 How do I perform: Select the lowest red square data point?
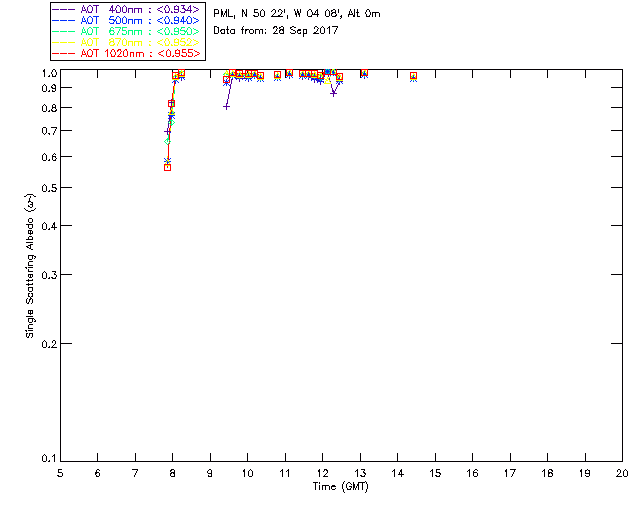[x=167, y=168]
